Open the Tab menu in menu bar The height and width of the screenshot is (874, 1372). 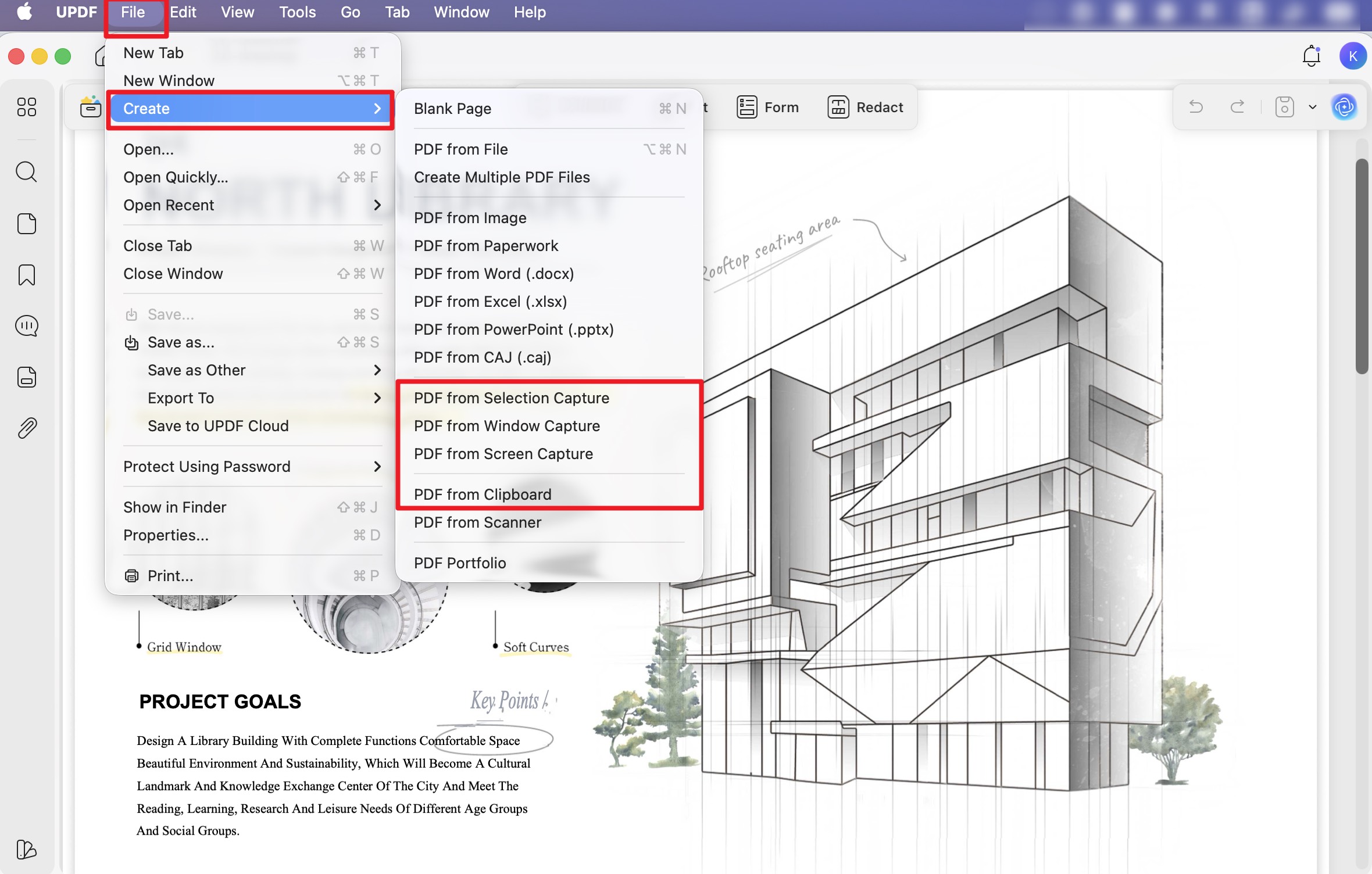pyautogui.click(x=397, y=12)
